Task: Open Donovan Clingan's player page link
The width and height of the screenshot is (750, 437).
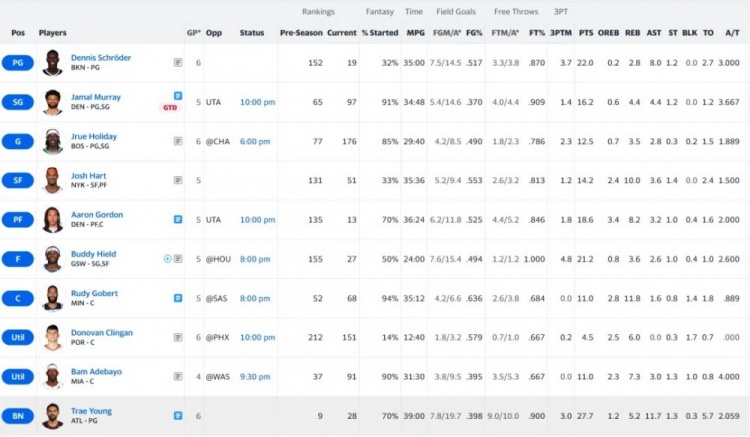Action: [101, 332]
